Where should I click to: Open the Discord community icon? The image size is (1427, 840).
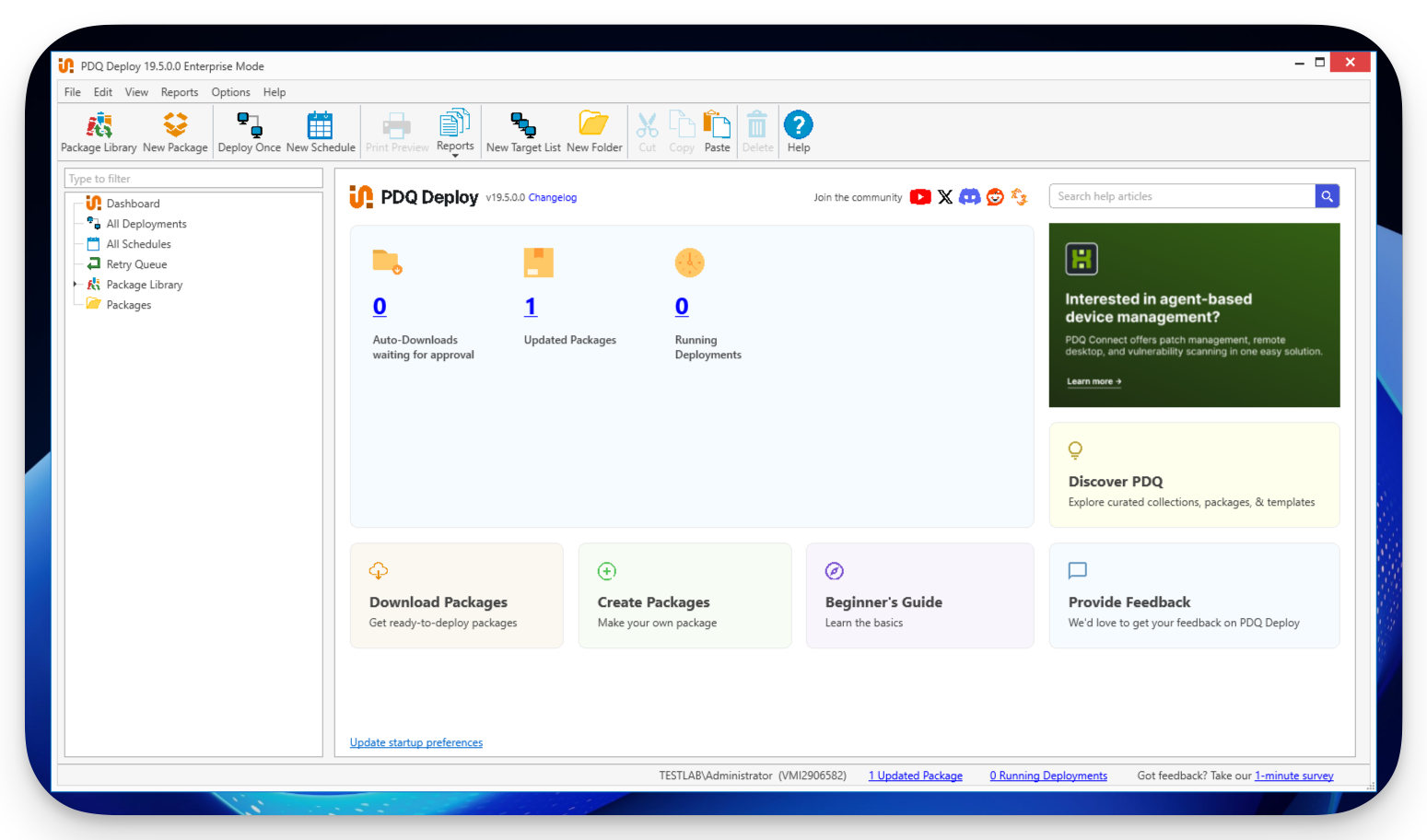pos(969,197)
